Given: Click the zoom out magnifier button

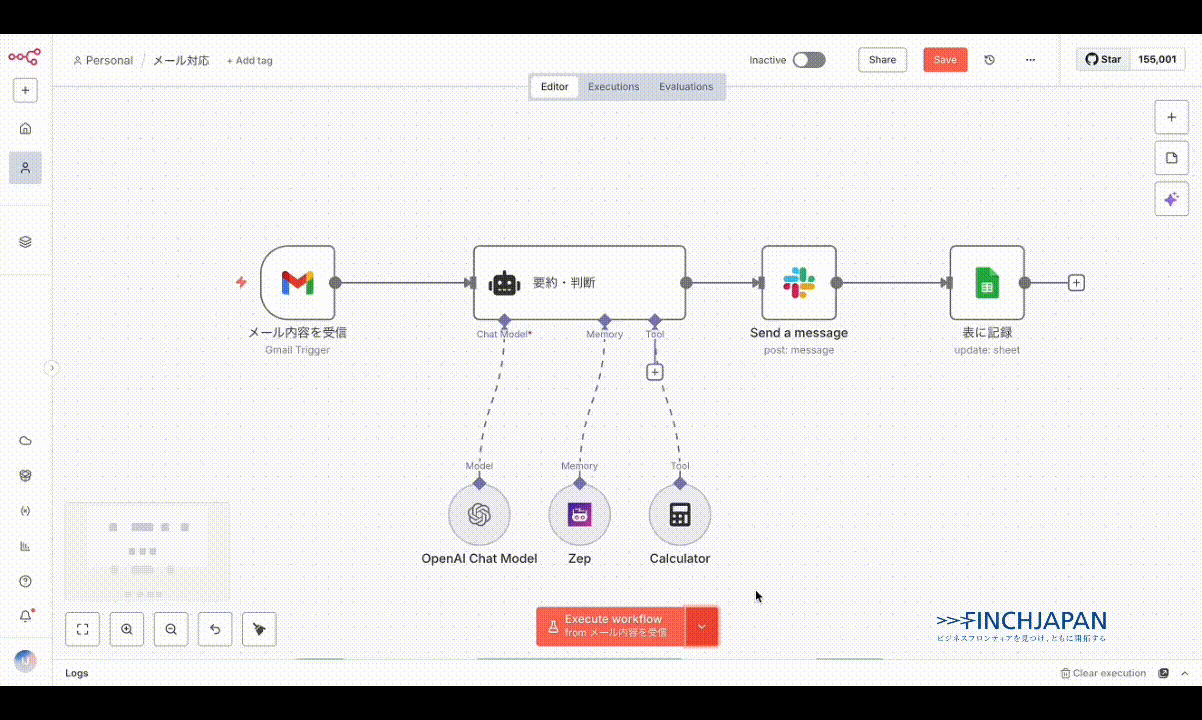Looking at the screenshot, I should pyautogui.click(x=171, y=629).
